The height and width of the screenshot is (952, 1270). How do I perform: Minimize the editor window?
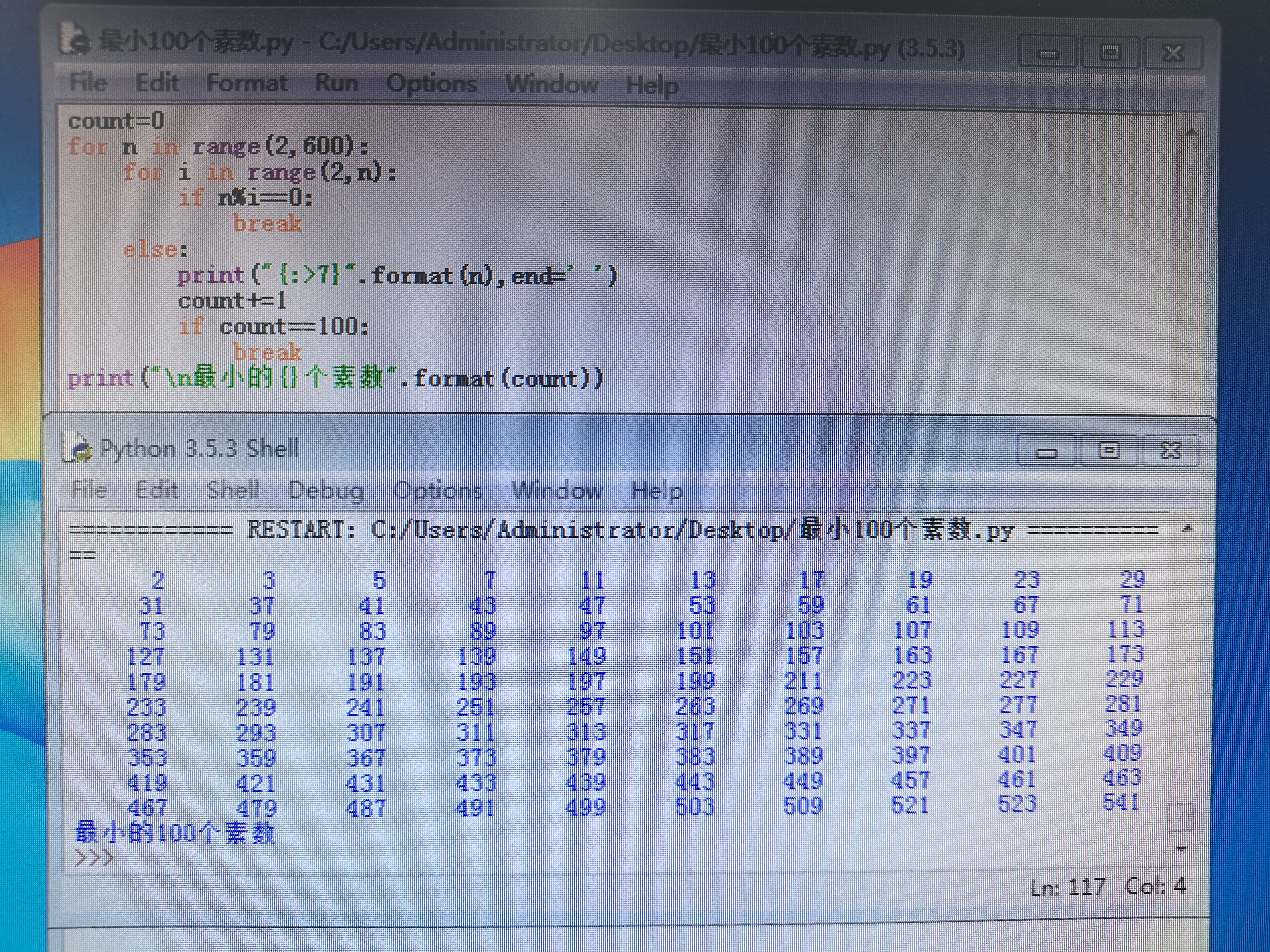click(x=1048, y=53)
